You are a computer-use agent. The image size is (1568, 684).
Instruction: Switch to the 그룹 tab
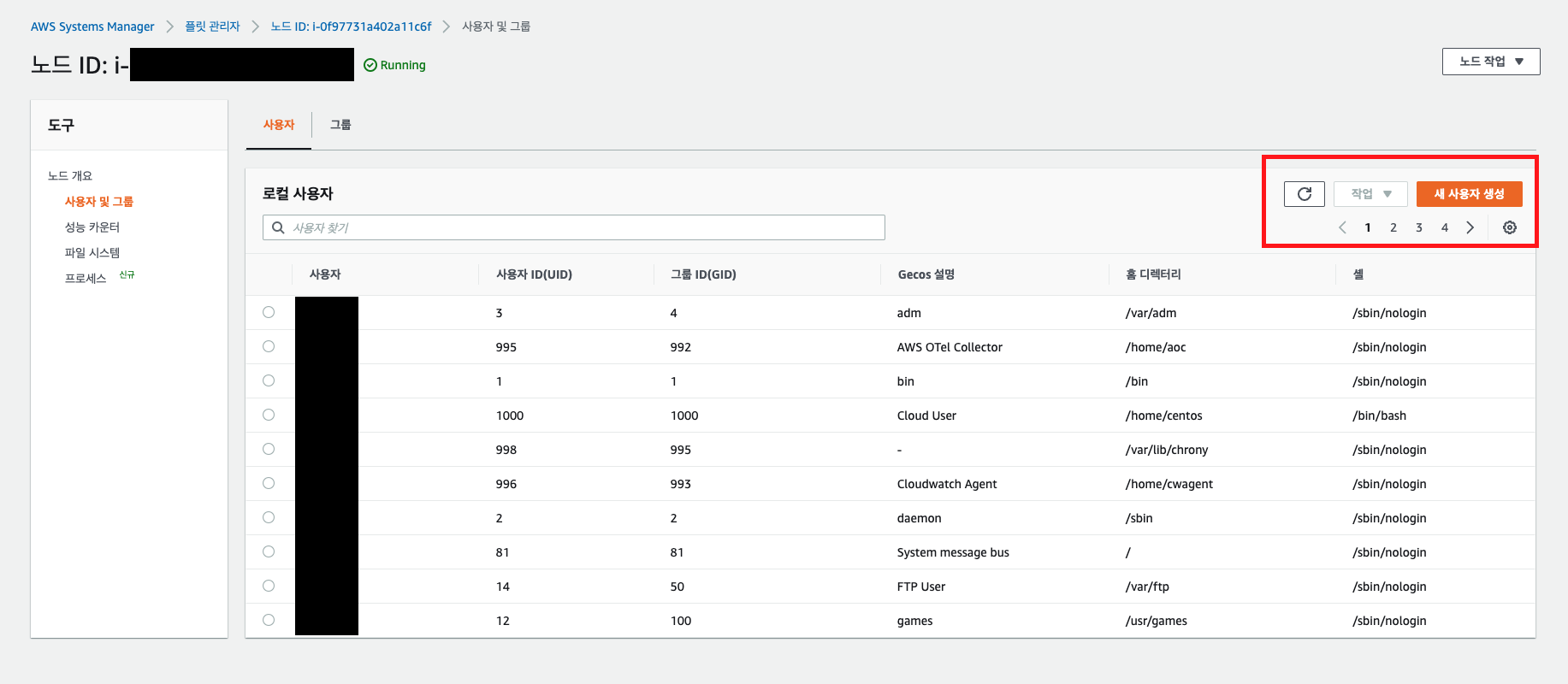(340, 125)
